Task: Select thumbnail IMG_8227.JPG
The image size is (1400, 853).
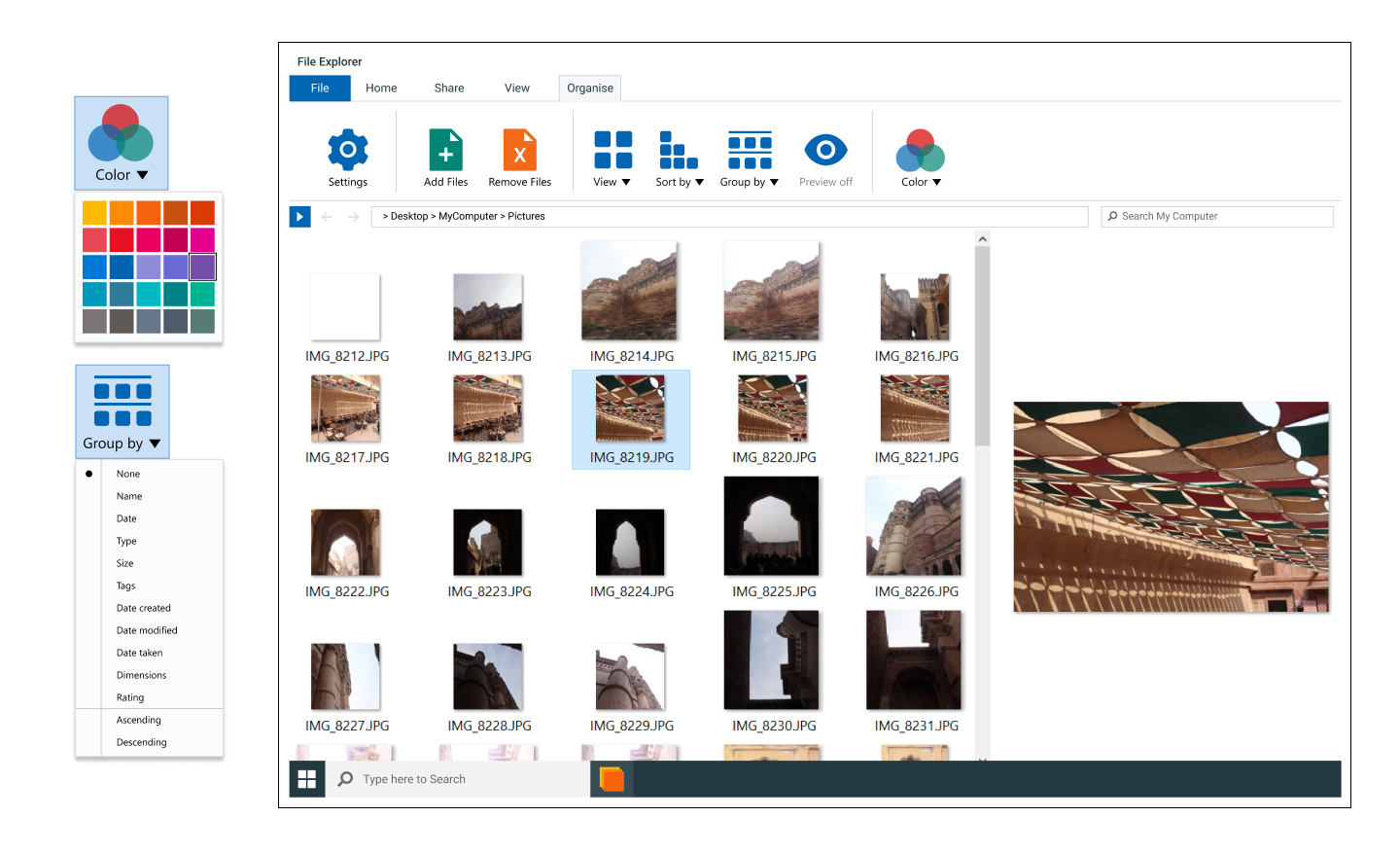Action: click(x=345, y=676)
